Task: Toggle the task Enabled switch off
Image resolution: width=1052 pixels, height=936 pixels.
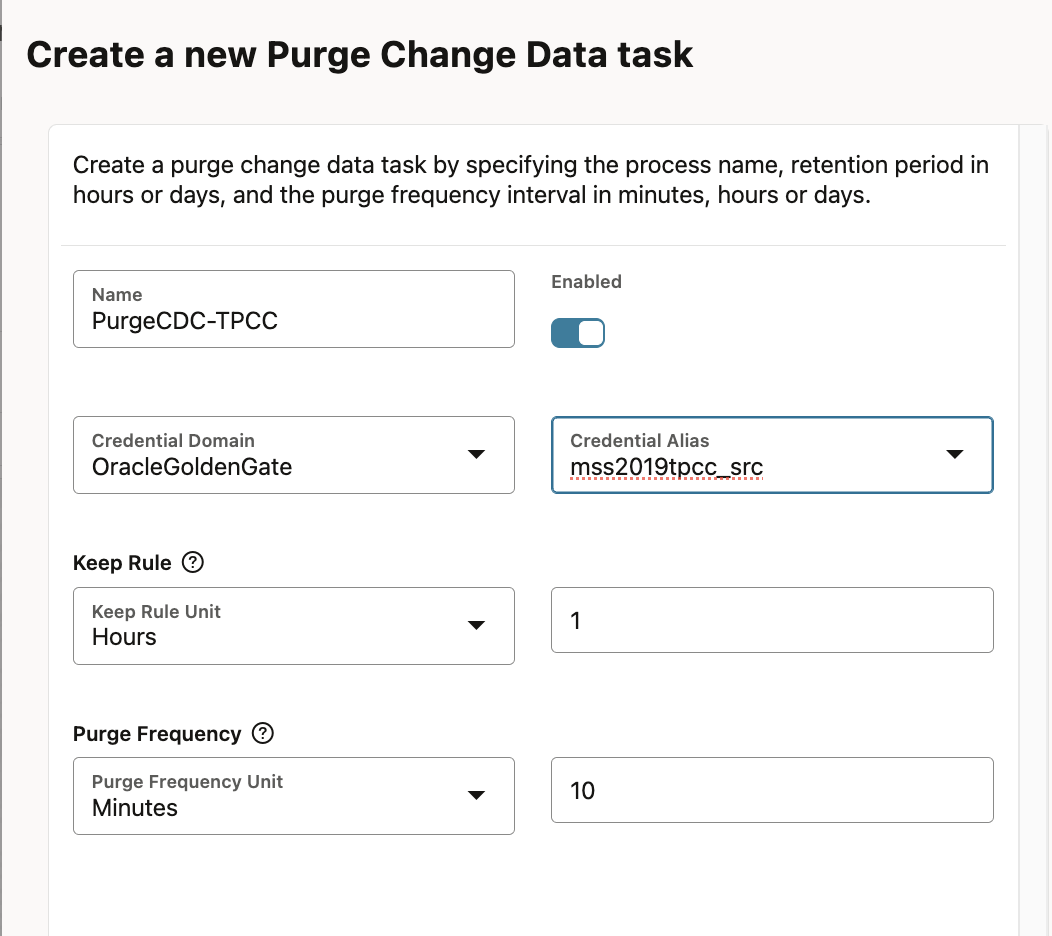Action: click(578, 332)
